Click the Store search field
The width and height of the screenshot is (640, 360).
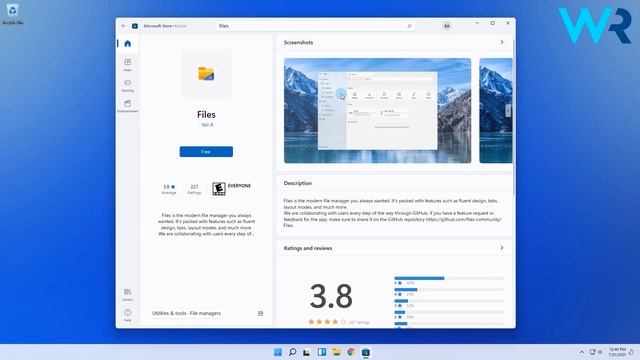click(316, 26)
